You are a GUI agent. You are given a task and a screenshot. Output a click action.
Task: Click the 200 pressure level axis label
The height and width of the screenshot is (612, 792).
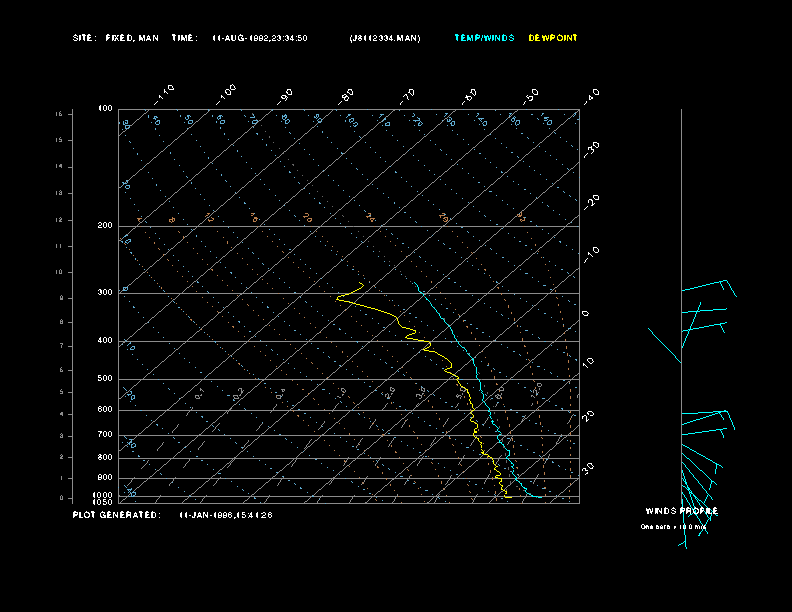click(x=105, y=226)
